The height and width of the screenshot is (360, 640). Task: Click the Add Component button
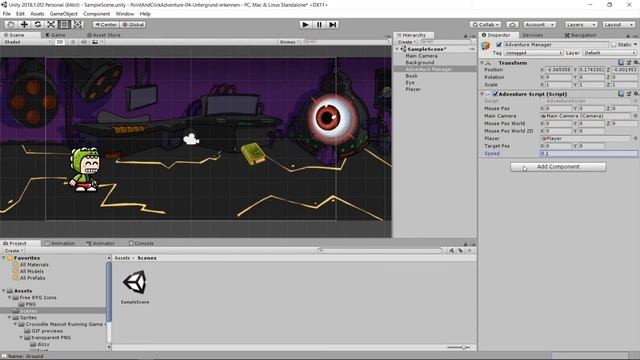pyautogui.click(x=558, y=167)
